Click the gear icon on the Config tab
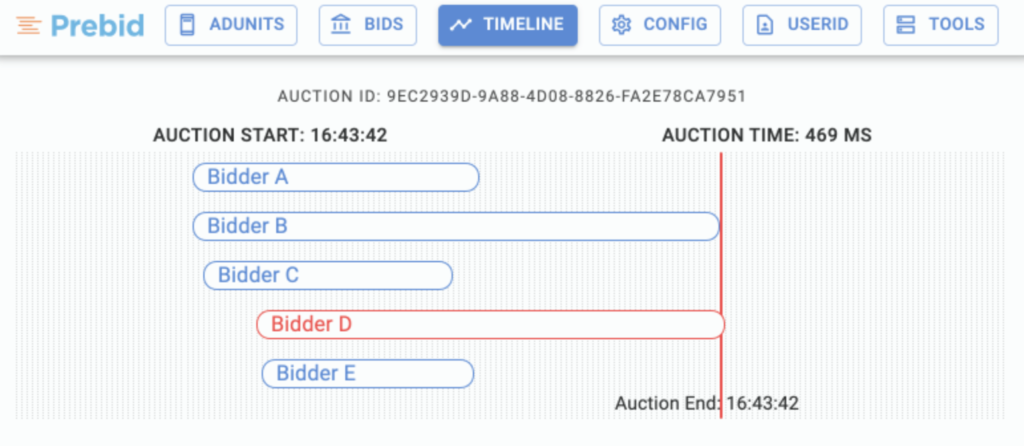The image size is (1024, 446). (x=621, y=25)
